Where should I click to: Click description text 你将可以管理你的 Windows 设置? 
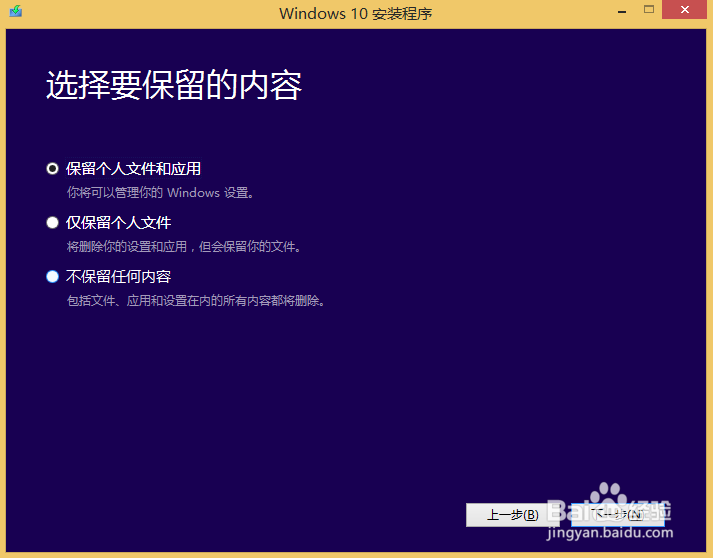click(161, 193)
